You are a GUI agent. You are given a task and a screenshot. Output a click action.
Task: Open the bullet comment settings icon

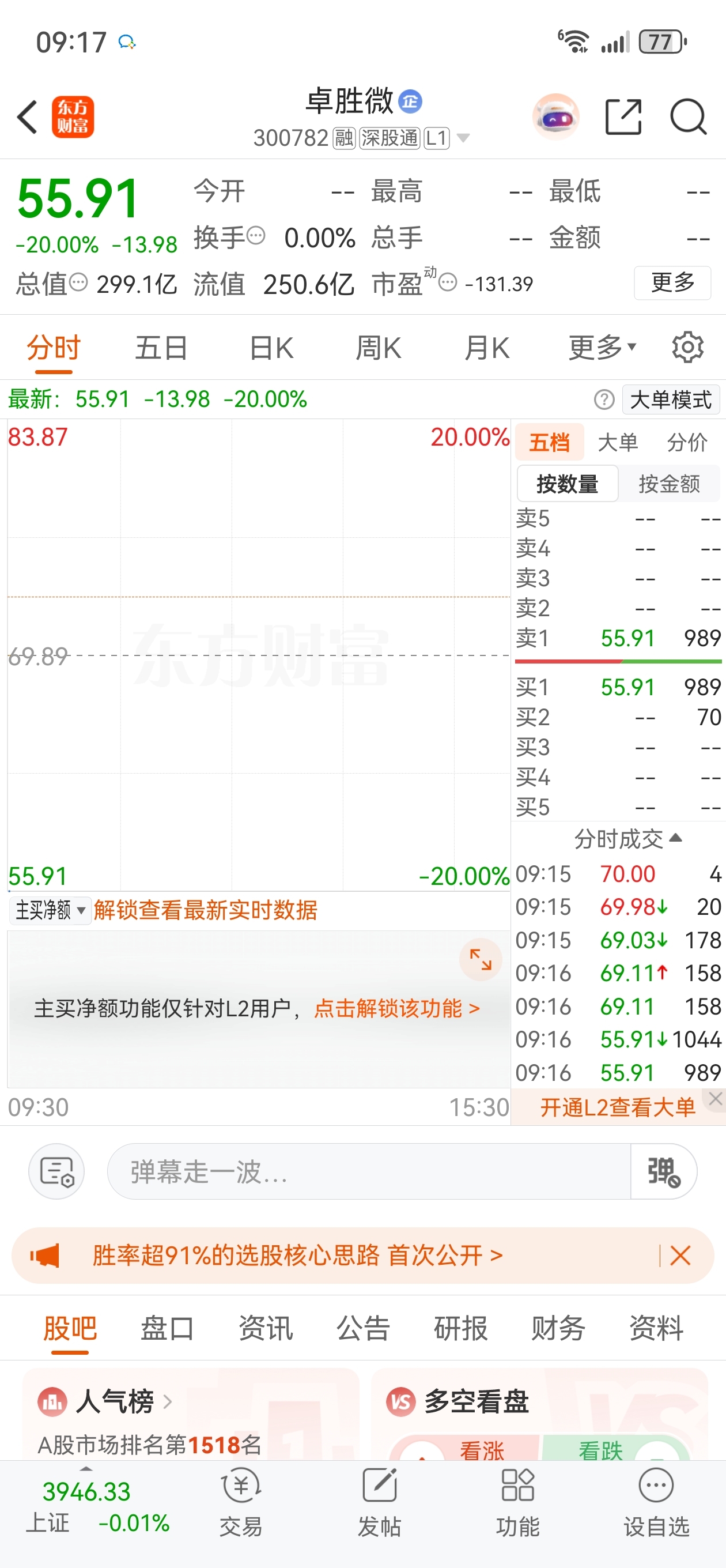[x=56, y=1171]
